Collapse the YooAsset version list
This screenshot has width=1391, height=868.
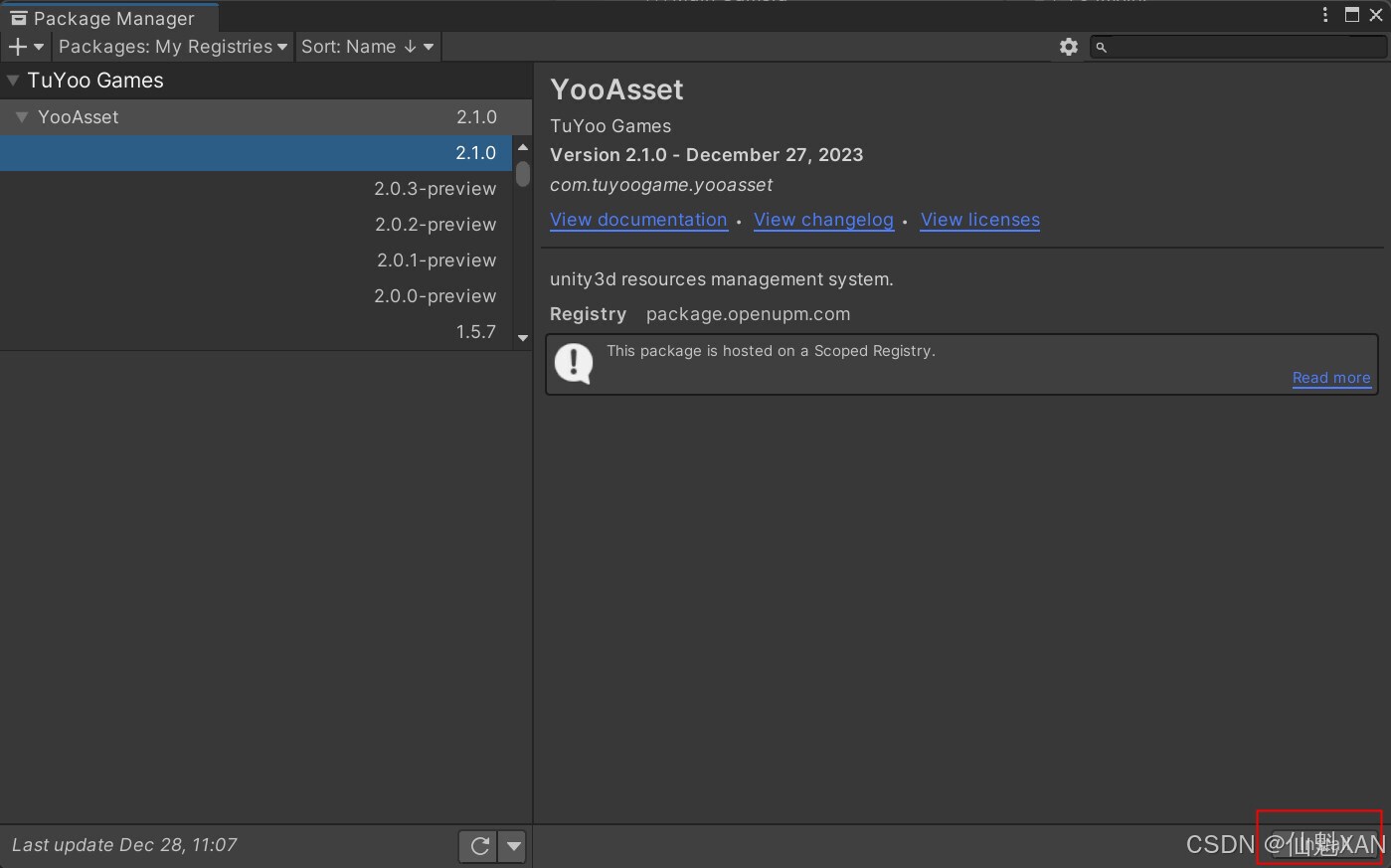coord(22,116)
